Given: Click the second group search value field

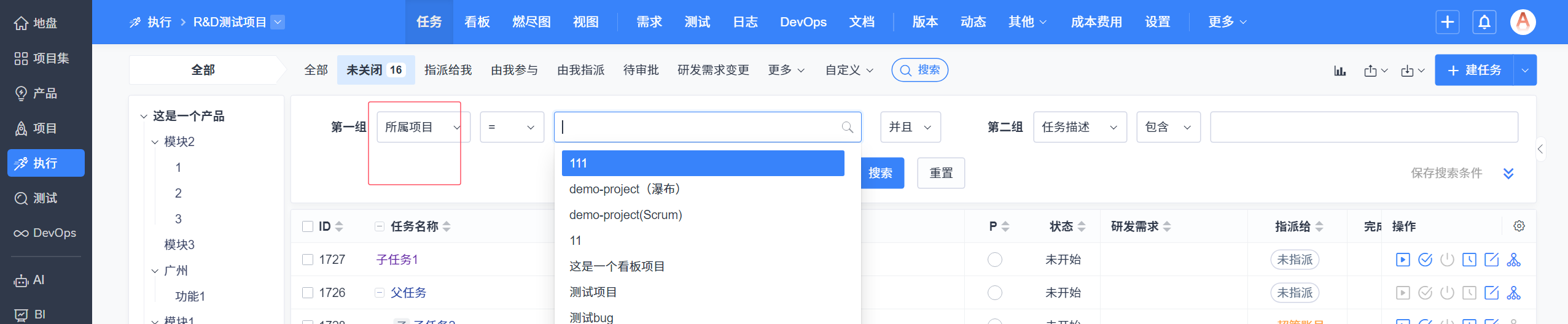Looking at the screenshot, I should tap(1363, 127).
